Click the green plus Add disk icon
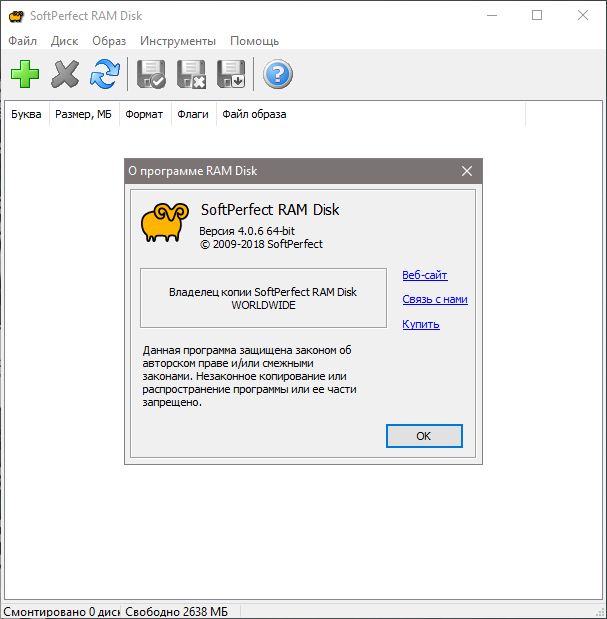 click(x=25, y=74)
